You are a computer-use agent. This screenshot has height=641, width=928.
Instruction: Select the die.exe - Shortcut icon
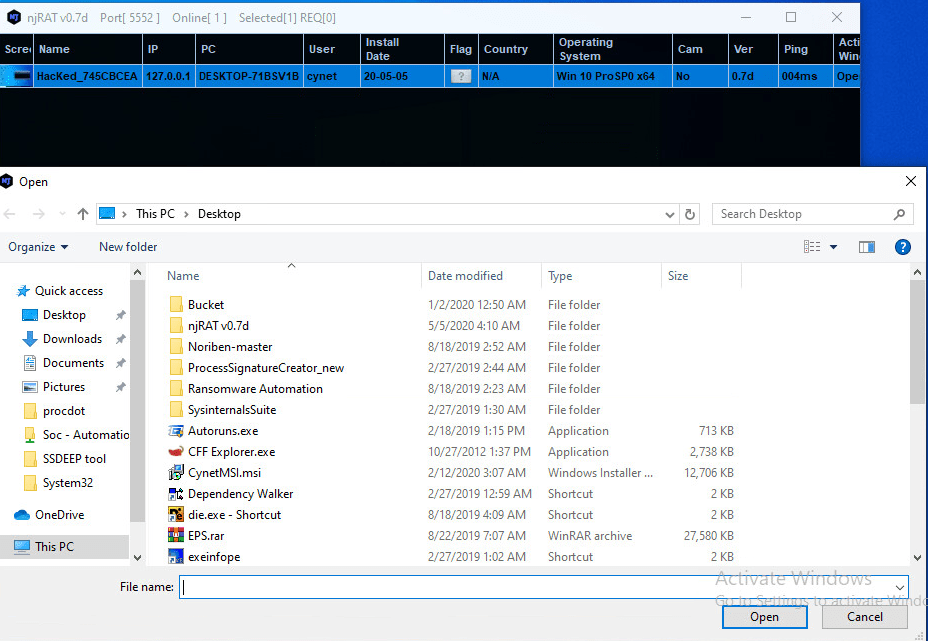point(176,515)
